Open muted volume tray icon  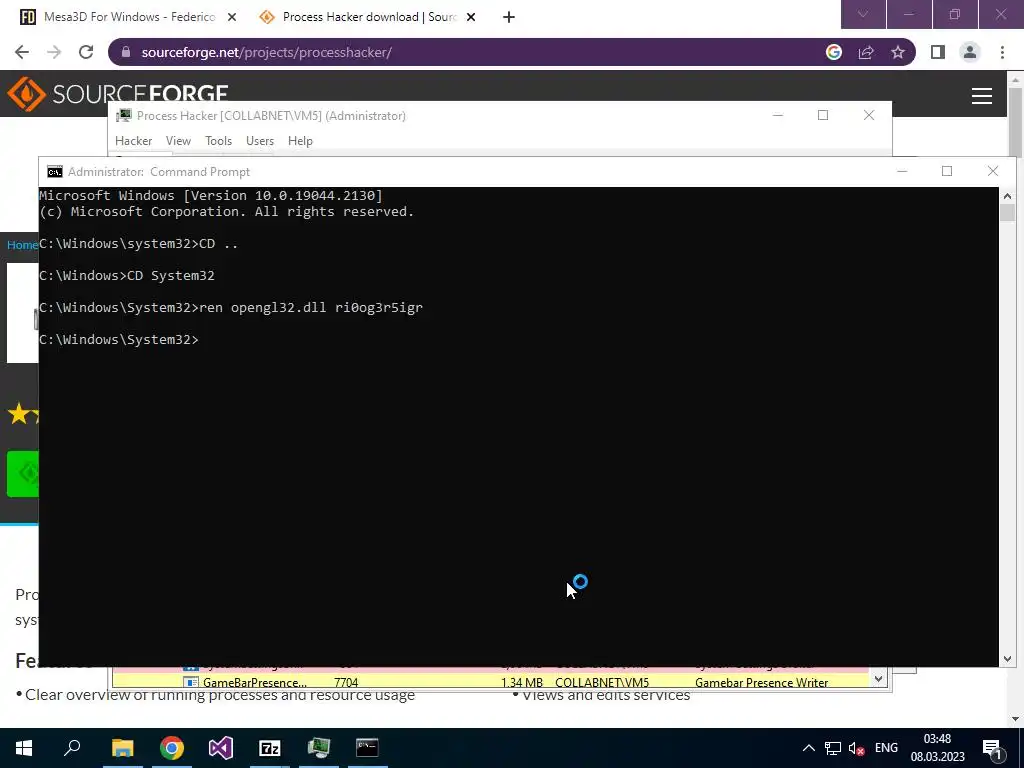click(856, 748)
